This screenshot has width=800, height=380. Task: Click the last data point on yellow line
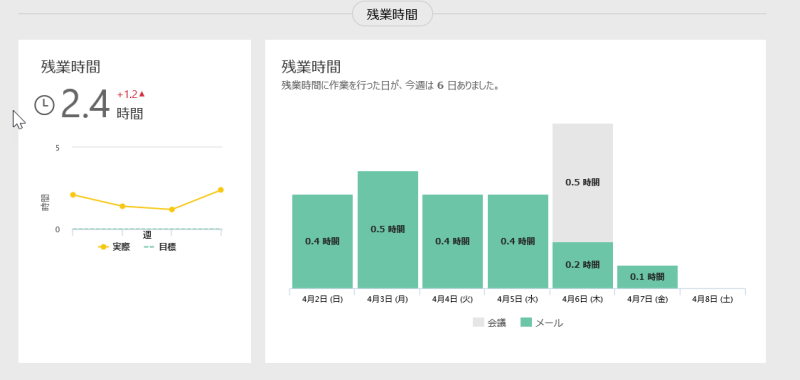221,190
